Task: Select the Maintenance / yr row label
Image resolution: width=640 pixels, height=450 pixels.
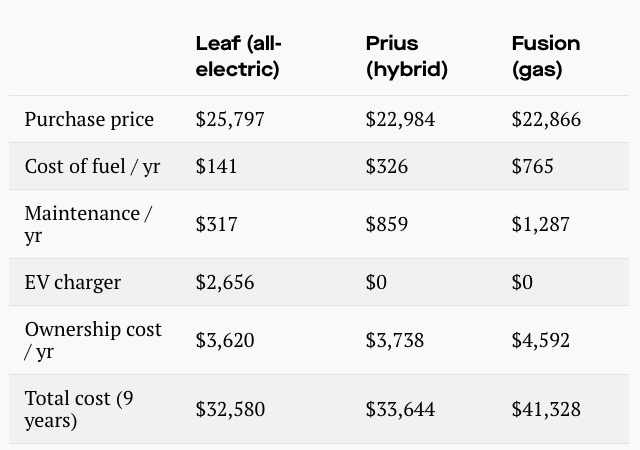Action: click(x=89, y=224)
